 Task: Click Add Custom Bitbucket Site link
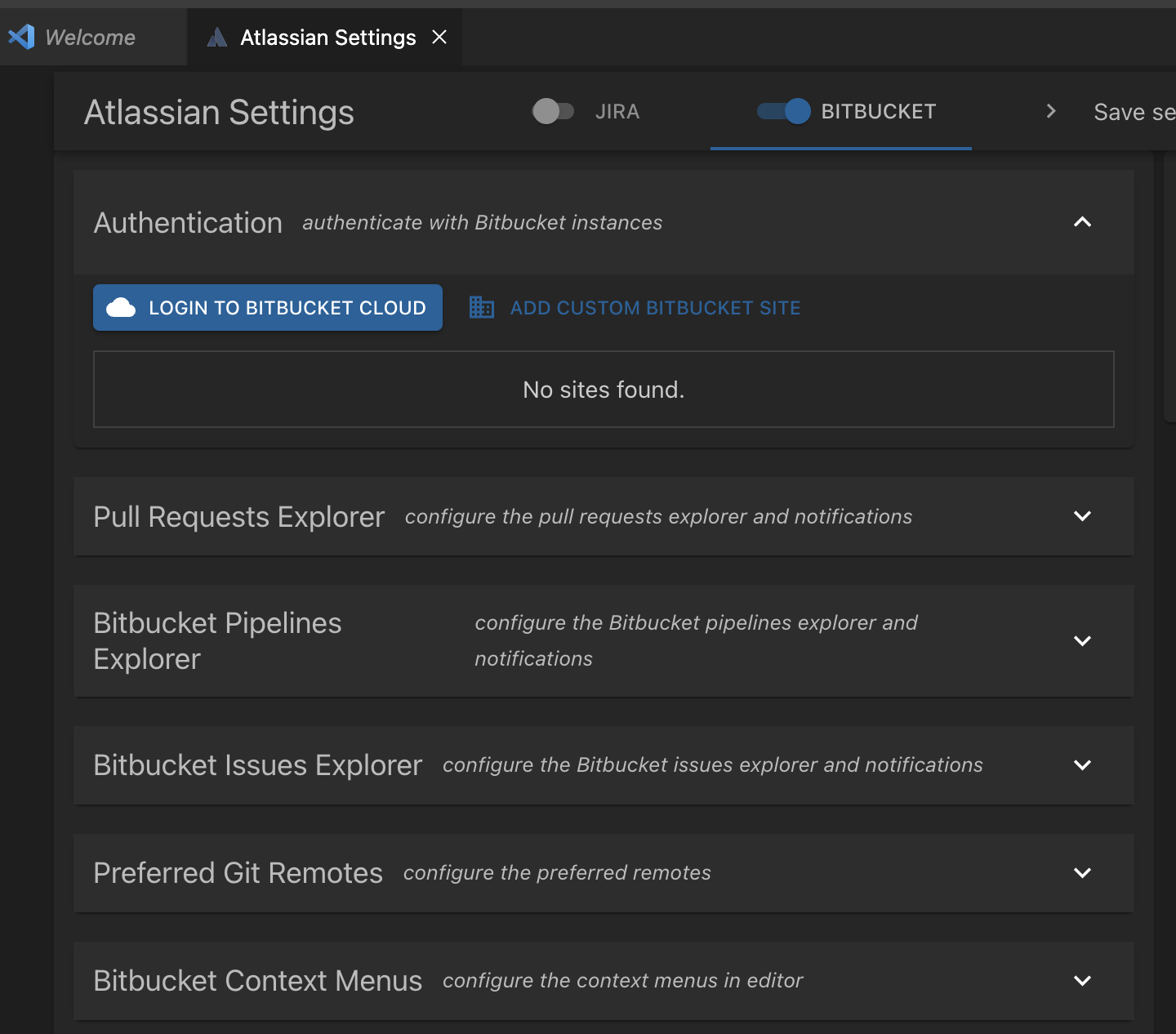[655, 308]
